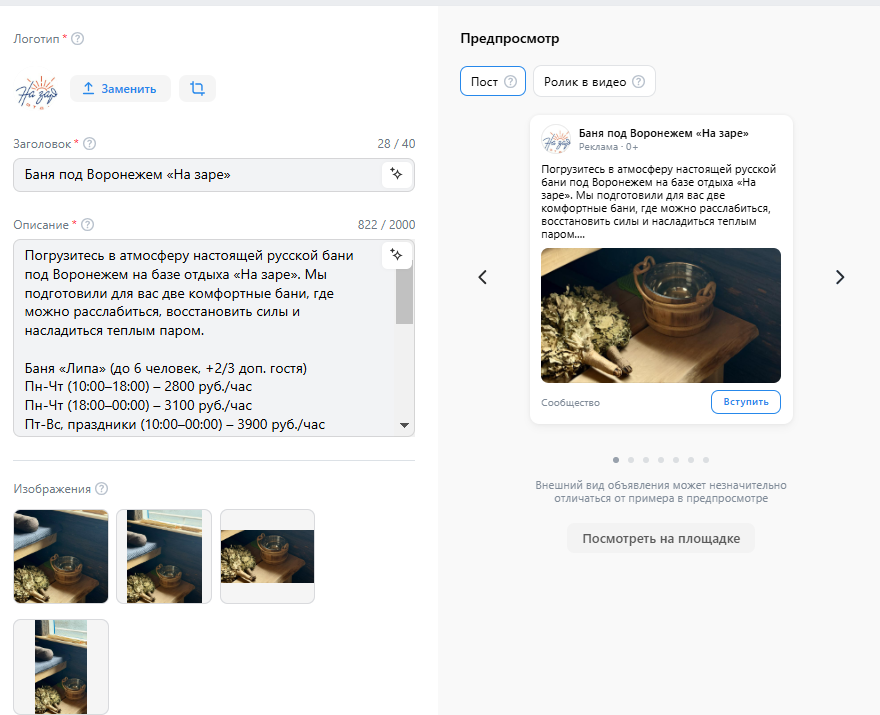Click help icon next to Изображения label
880x715 pixels.
coord(101,489)
